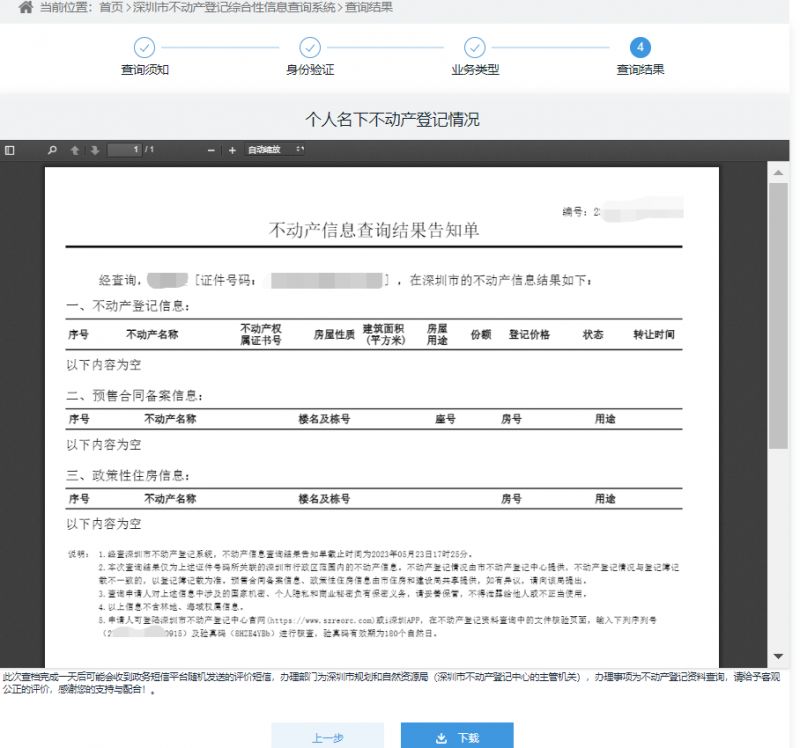The width and height of the screenshot is (800, 748).
Task: Go to next page down arrow
Action: (x=95, y=150)
